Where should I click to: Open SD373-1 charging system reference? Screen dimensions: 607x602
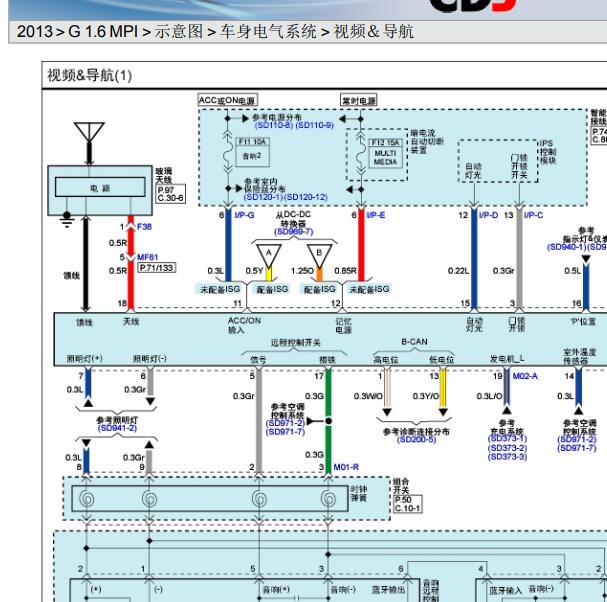pos(508,439)
